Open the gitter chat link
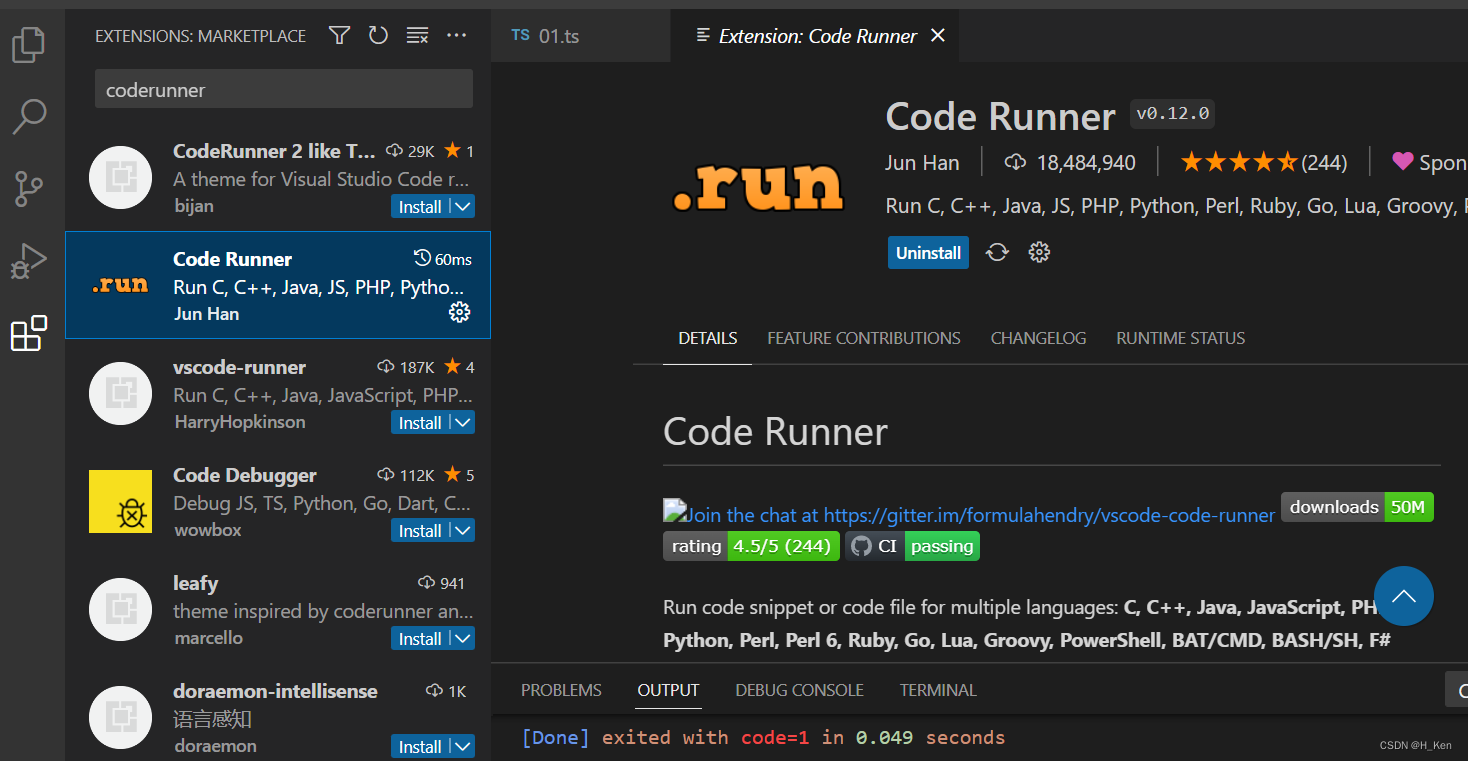The image size is (1468, 761). [970, 514]
